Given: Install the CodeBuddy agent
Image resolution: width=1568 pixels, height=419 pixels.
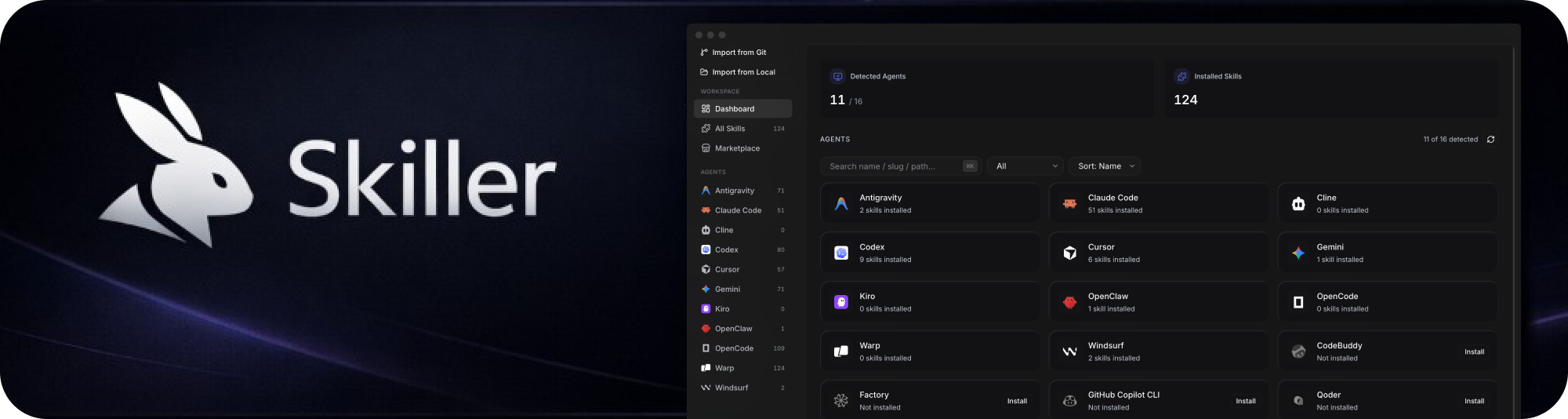Looking at the screenshot, I should pos(1474,352).
